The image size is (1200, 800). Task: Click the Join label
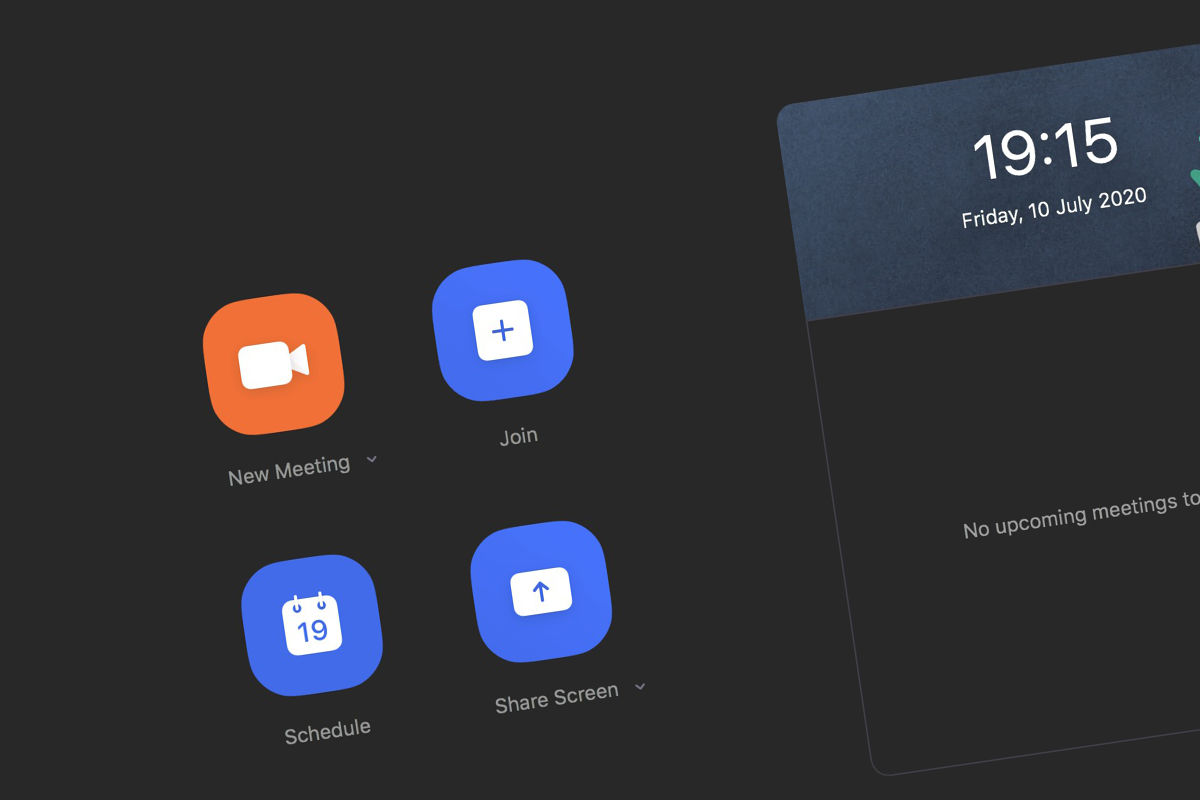coord(519,436)
